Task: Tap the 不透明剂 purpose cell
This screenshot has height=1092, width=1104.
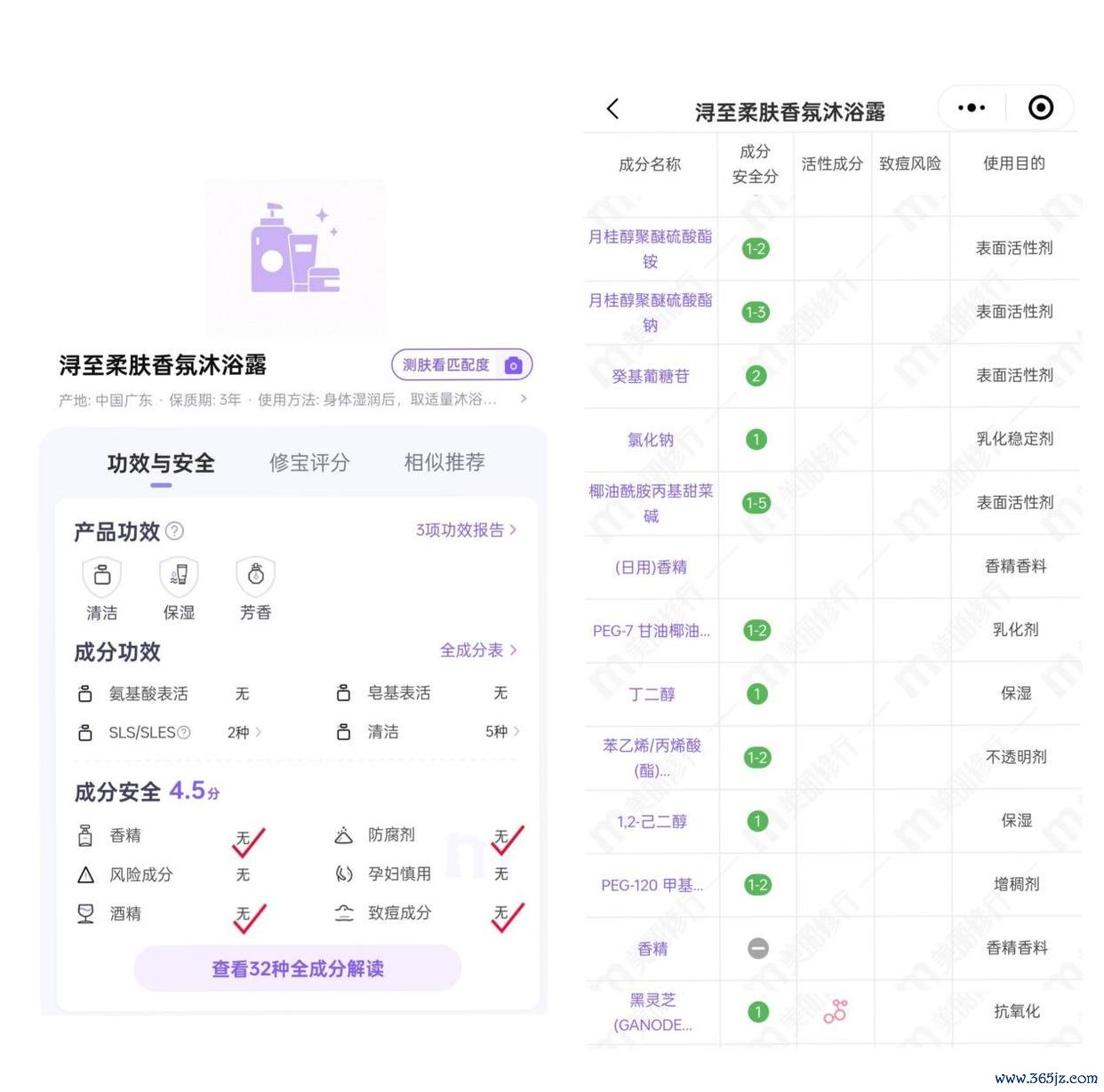Action: tap(1016, 757)
